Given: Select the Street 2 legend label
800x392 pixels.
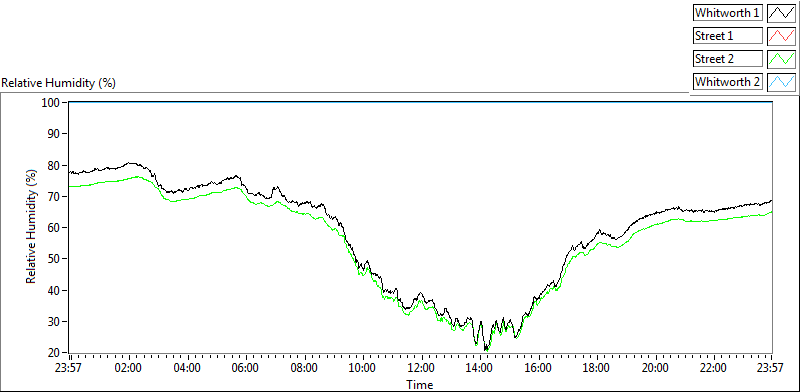Looking at the screenshot, I should 728,59.
